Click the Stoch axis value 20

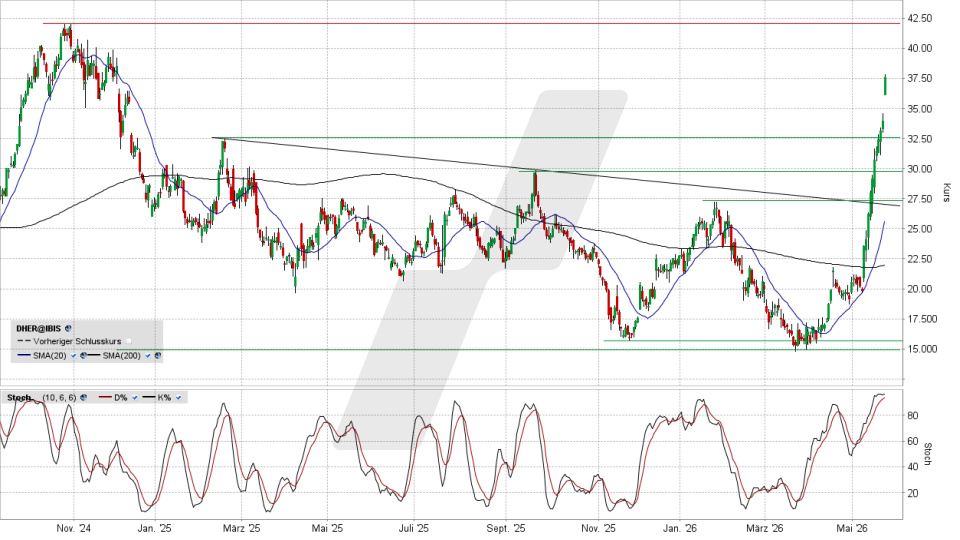[912, 493]
